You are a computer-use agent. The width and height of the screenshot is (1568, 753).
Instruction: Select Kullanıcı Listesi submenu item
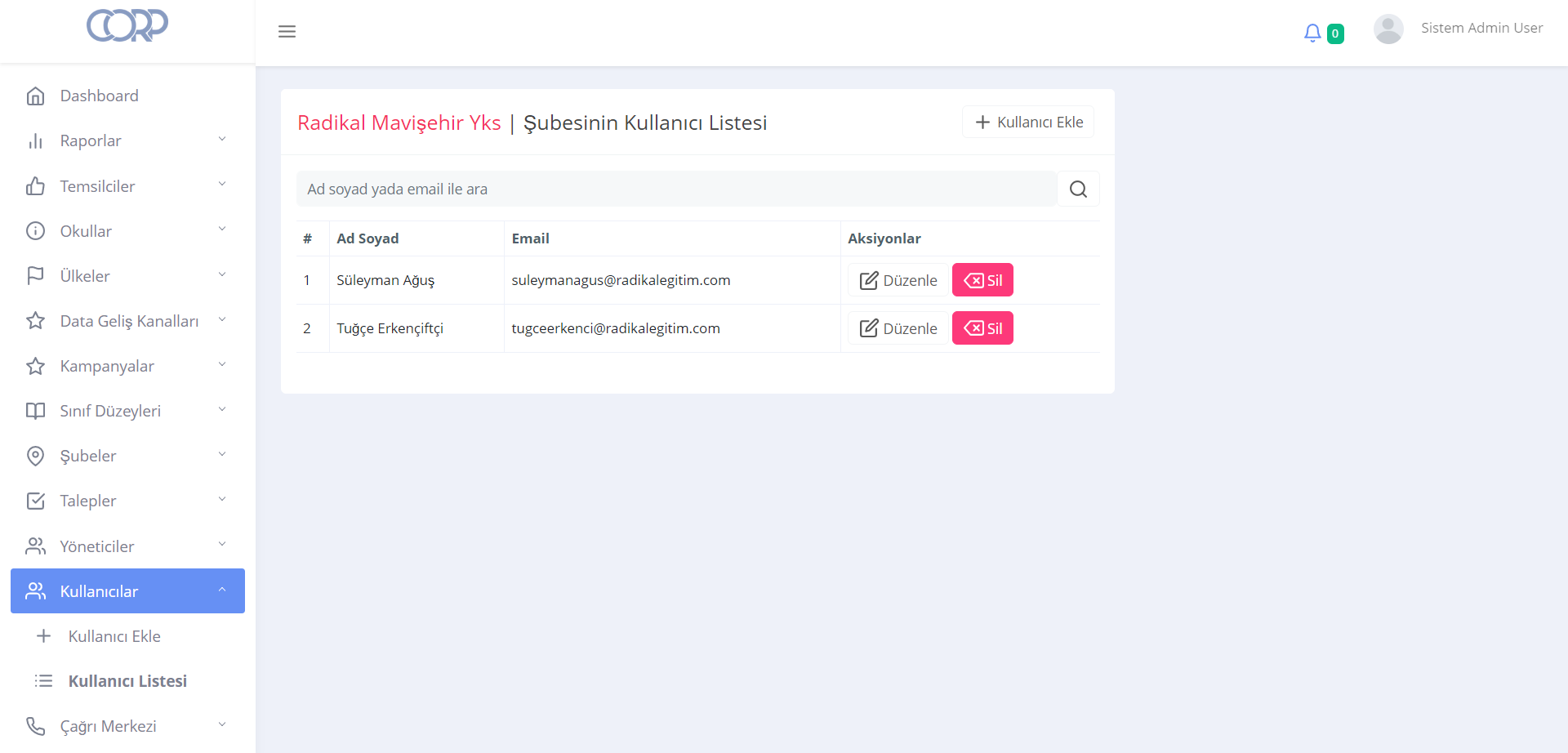[x=127, y=681]
